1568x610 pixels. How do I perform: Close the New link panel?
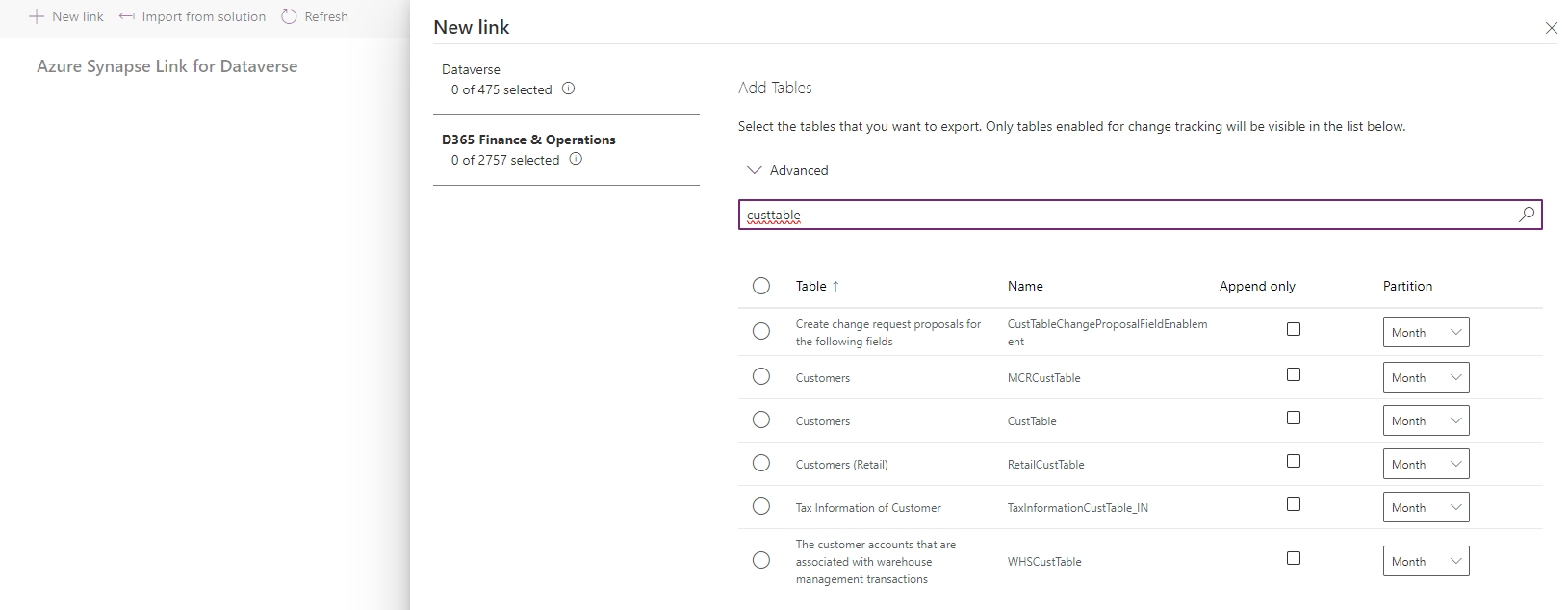[x=1551, y=28]
